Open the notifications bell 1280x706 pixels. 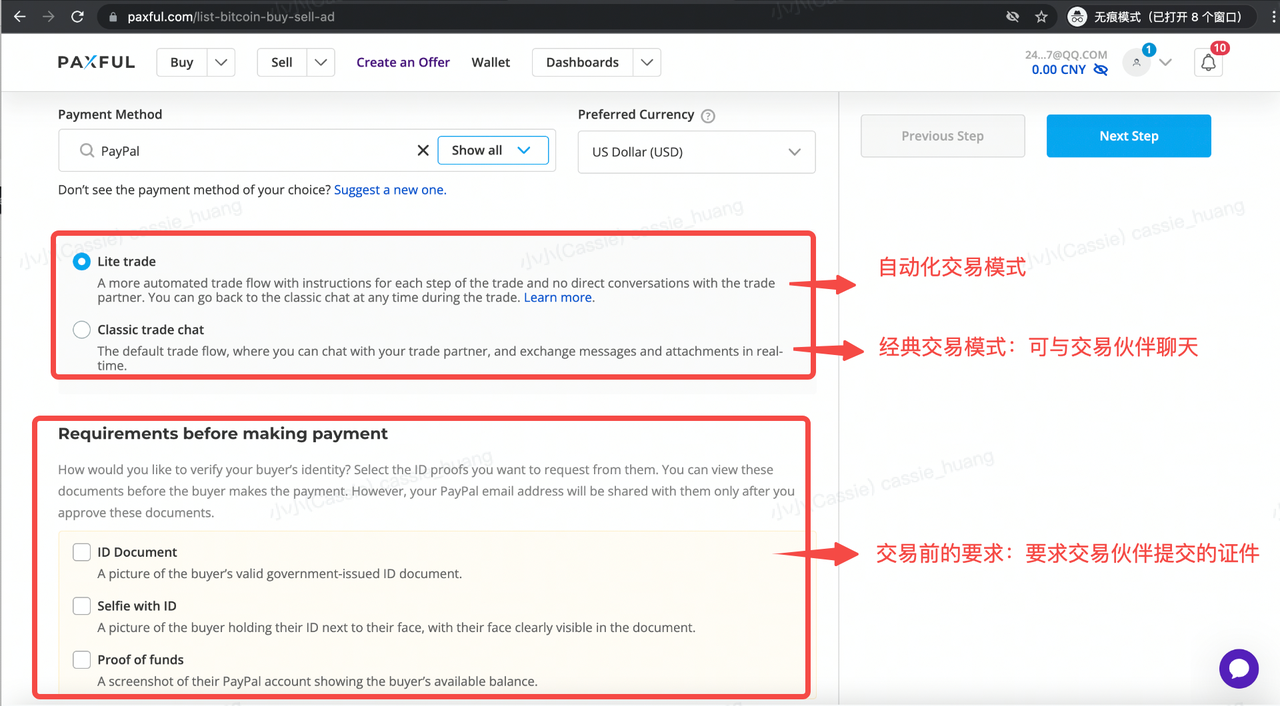[x=1208, y=62]
